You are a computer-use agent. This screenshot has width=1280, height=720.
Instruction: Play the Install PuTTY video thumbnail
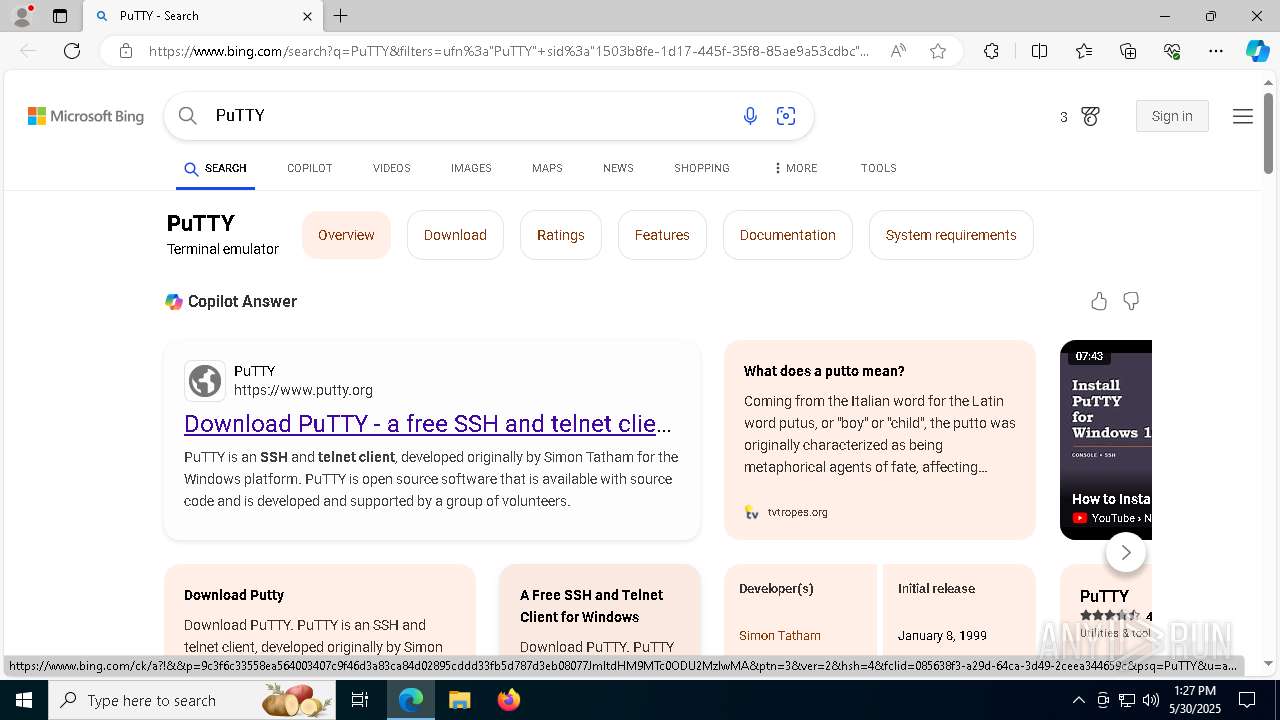point(1106,439)
